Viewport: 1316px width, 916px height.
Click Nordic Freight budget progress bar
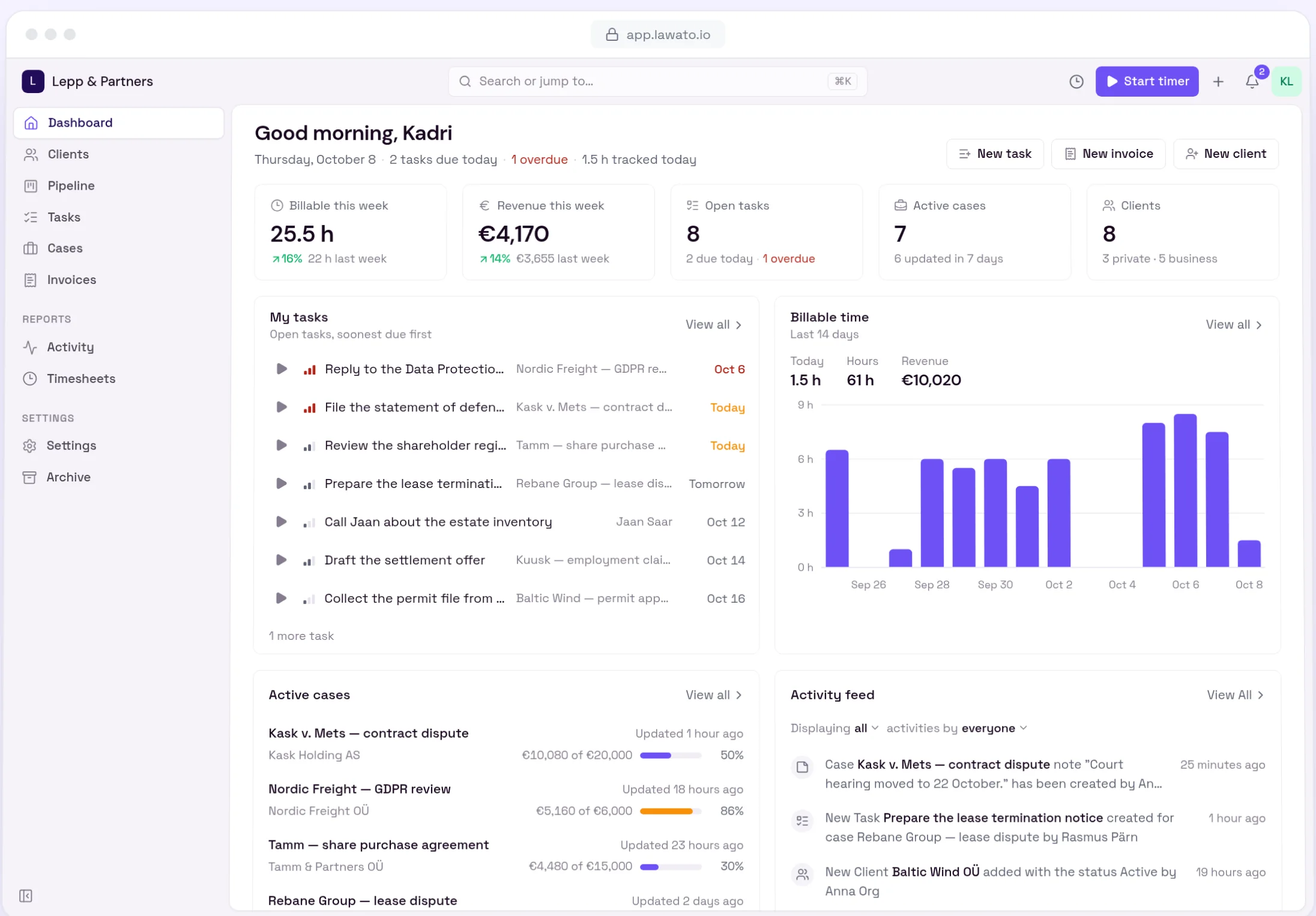pos(671,811)
